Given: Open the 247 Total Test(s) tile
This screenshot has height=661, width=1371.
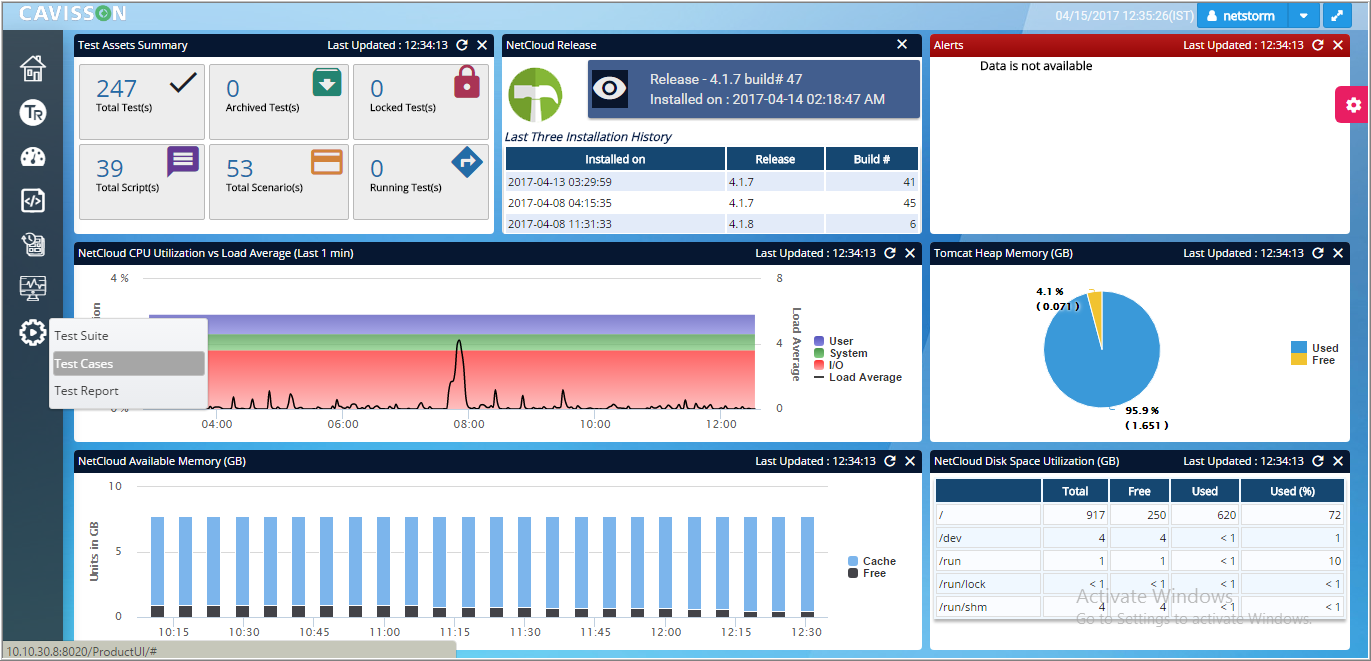Looking at the screenshot, I should [x=141, y=102].
